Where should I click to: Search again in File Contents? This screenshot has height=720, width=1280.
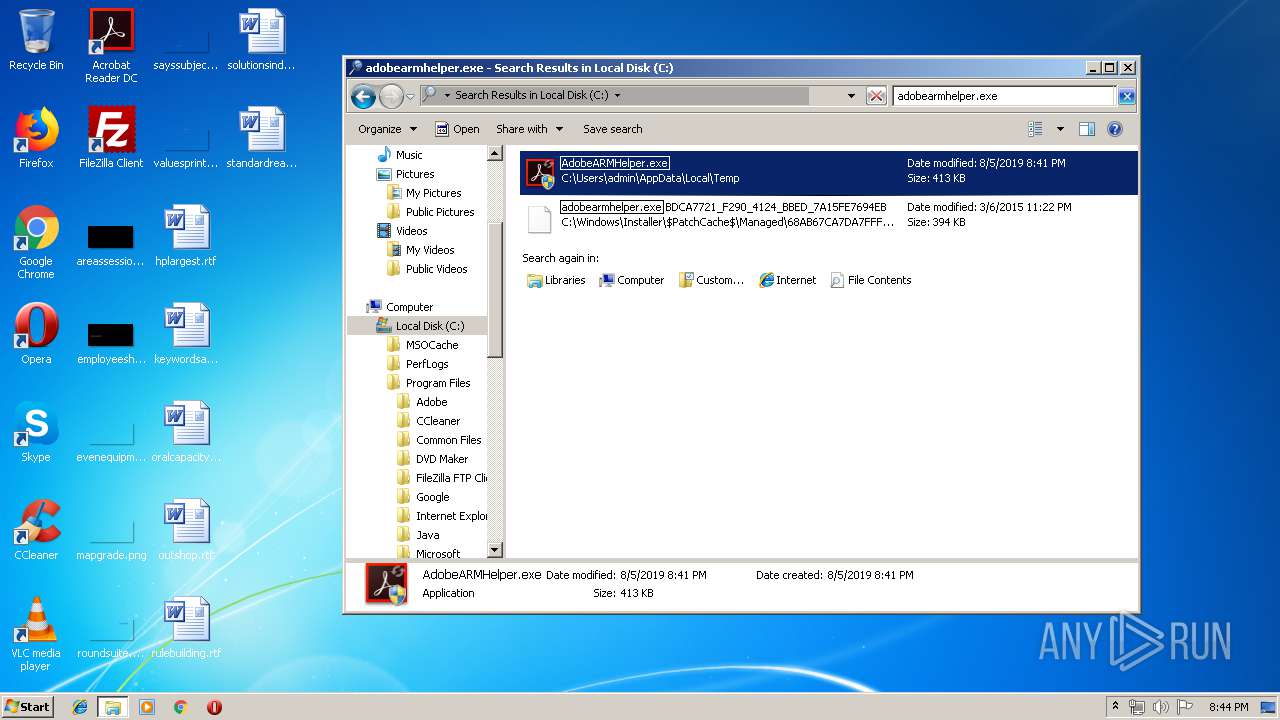click(x=870, y=280)
